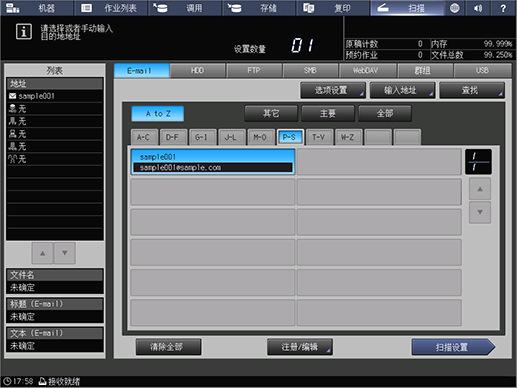Screen dimensions: 517x388
Task: Switch to the WebDAV destination tab
Action: pos(367,71)
